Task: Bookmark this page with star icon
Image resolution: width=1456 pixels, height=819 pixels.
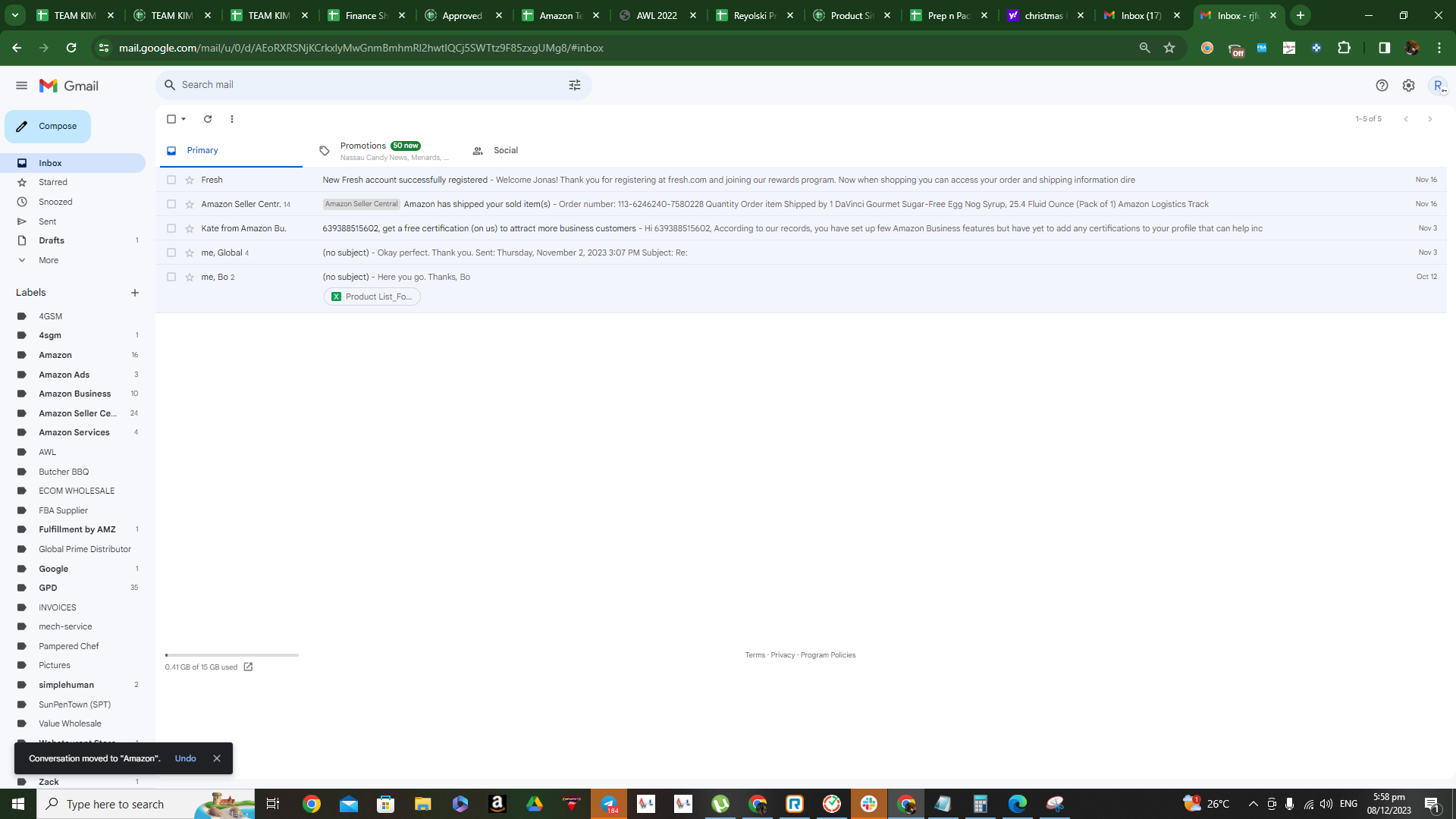Action: 1169,48
